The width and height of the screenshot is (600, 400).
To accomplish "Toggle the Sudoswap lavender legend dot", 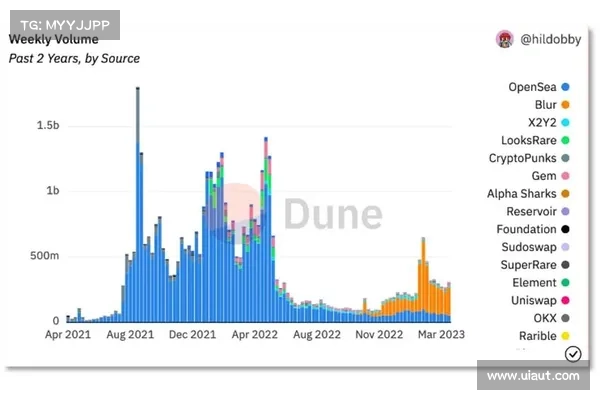I will (x=565, y=247).
